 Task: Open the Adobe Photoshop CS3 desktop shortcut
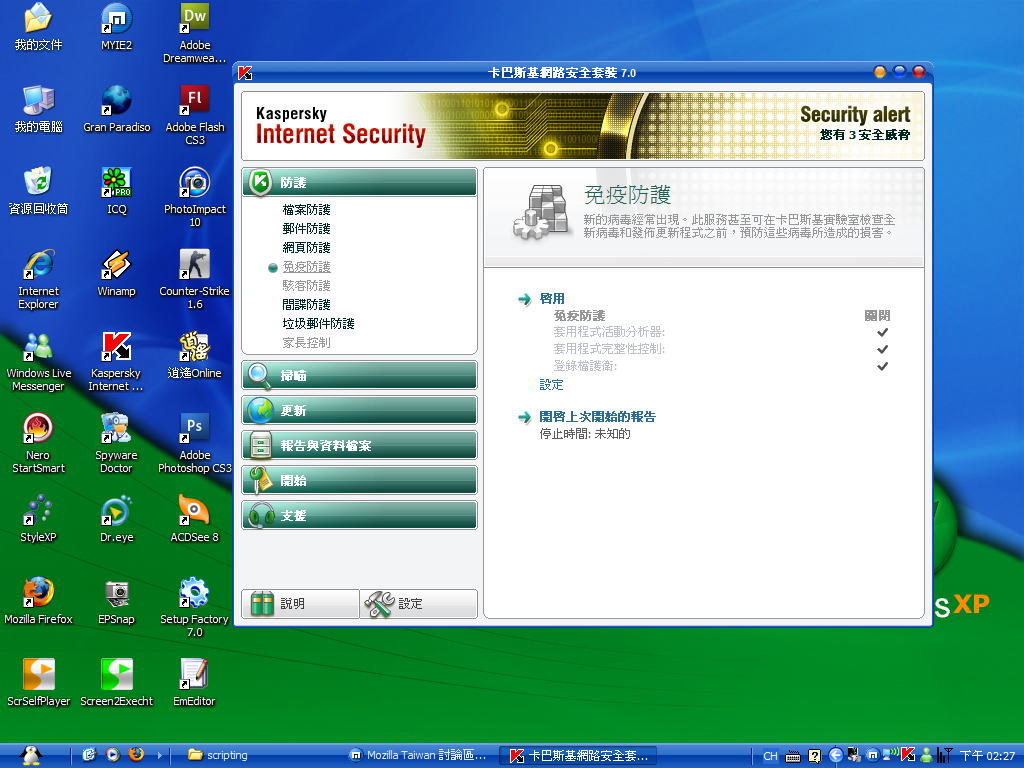(195, 443)
